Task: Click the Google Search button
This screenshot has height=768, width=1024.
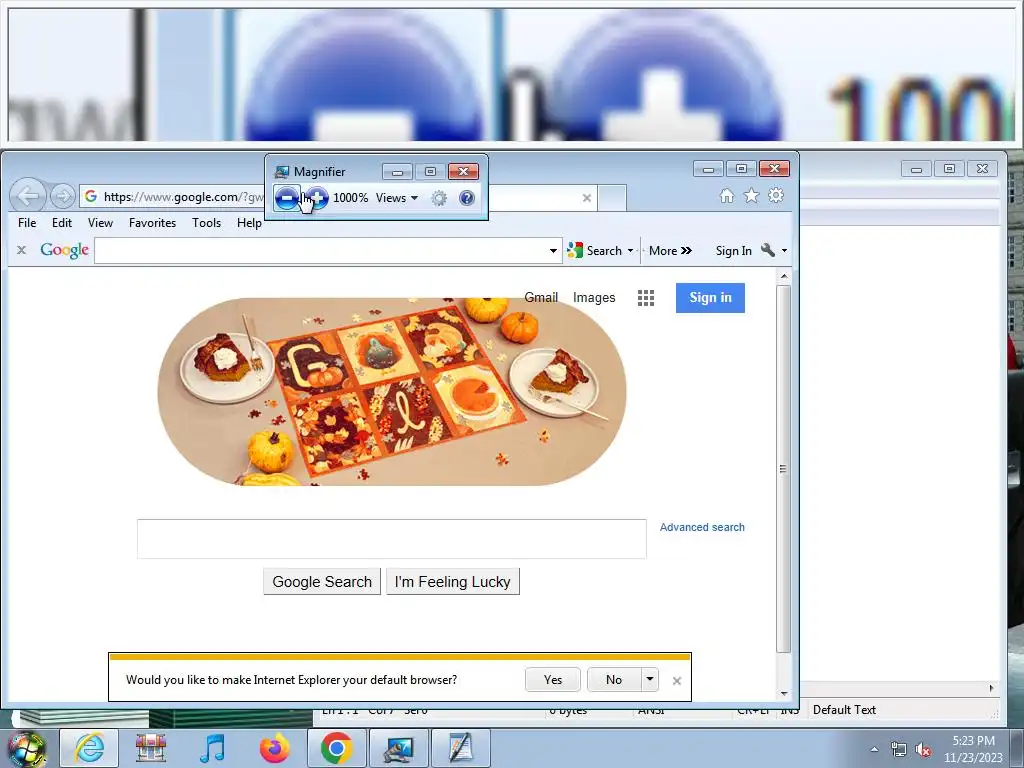Action: coord(322,582)
